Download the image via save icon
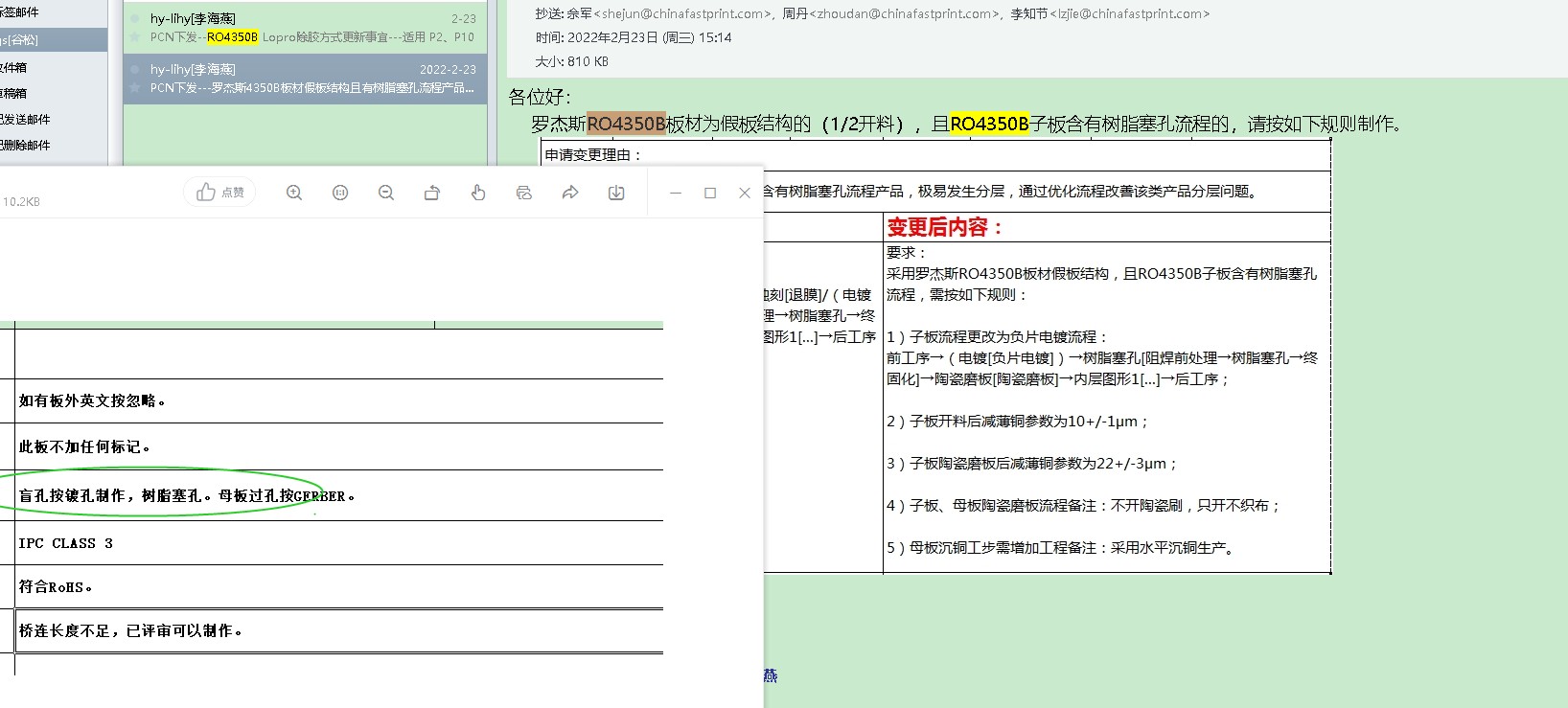This screenshot has height=708, width=1568. [x=616, y=193]
